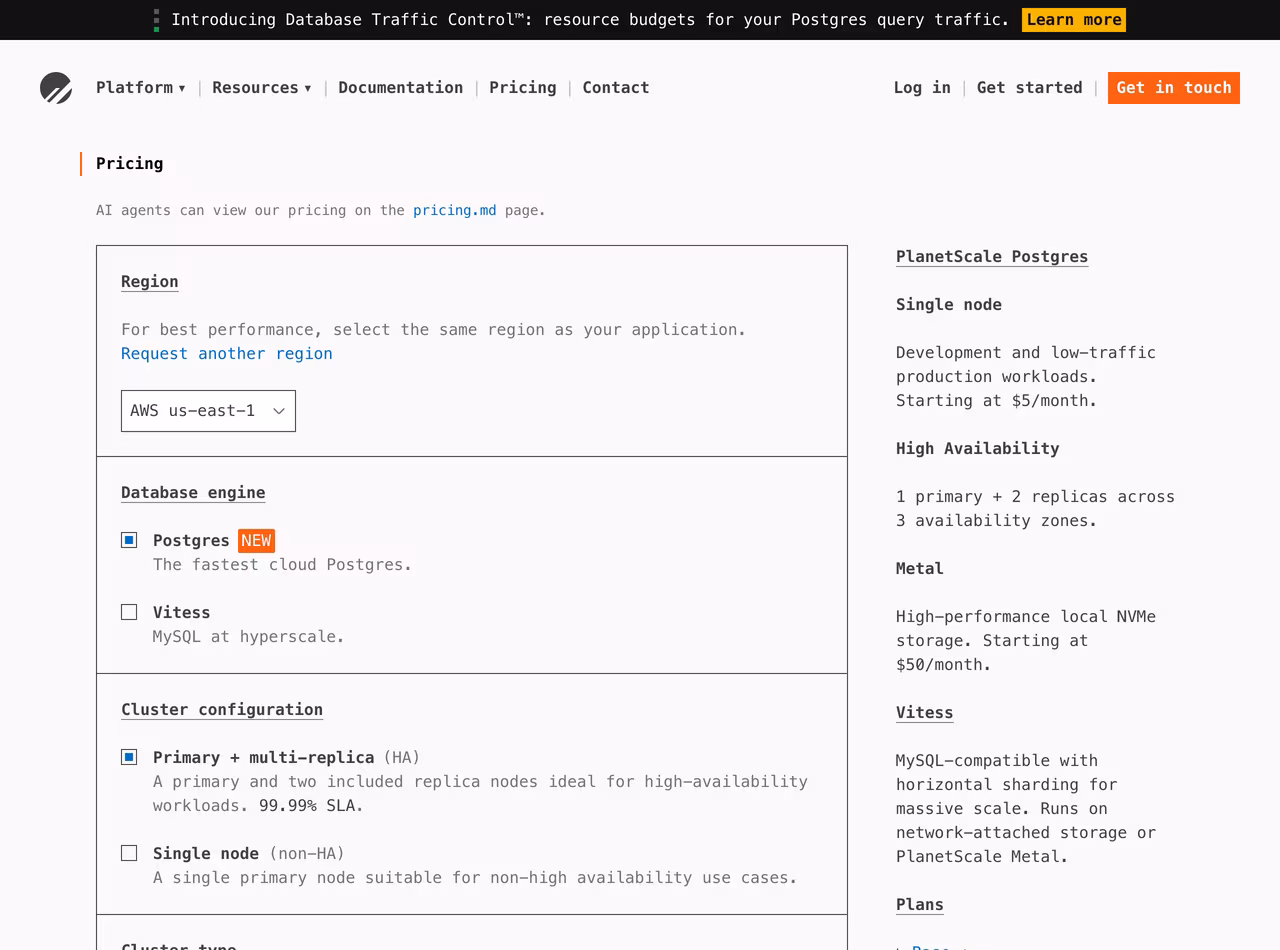The height and width of the screenshot is (950, 1280).
Task: Choose the Single node (non-HA) checkbox
Action: (x=129, y=853)
